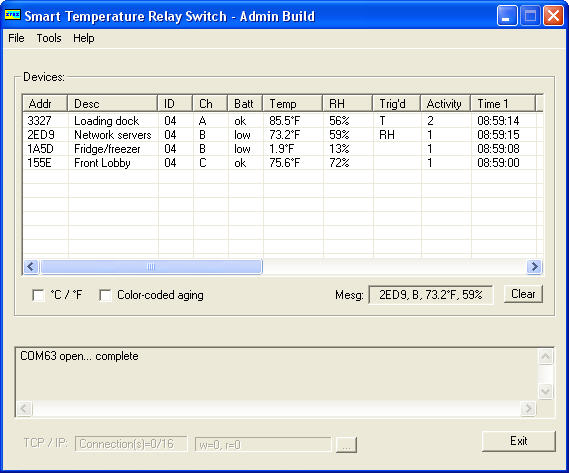Screen dimensions: 569x473
Task: Click the application icon in title bar
Action: coord(12,15)
